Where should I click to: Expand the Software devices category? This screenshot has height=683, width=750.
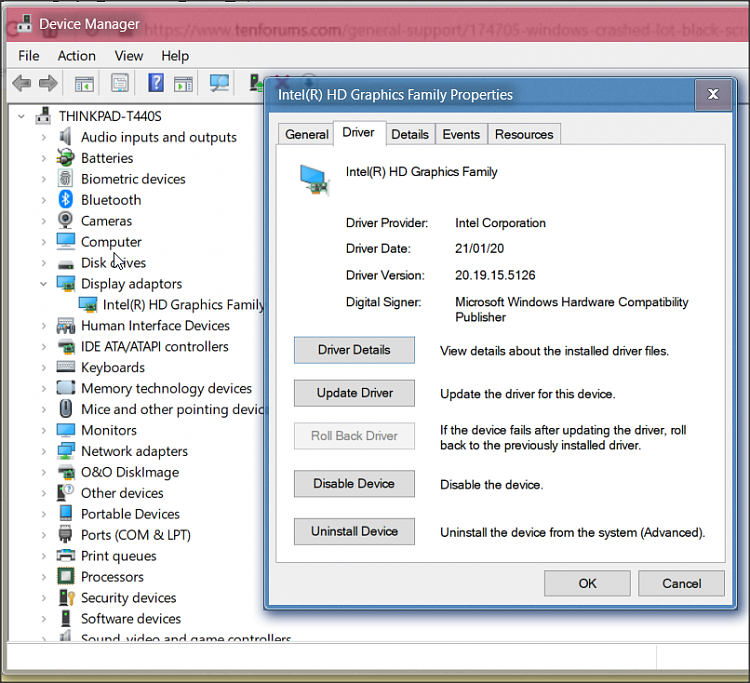click(x=44, y=619)
